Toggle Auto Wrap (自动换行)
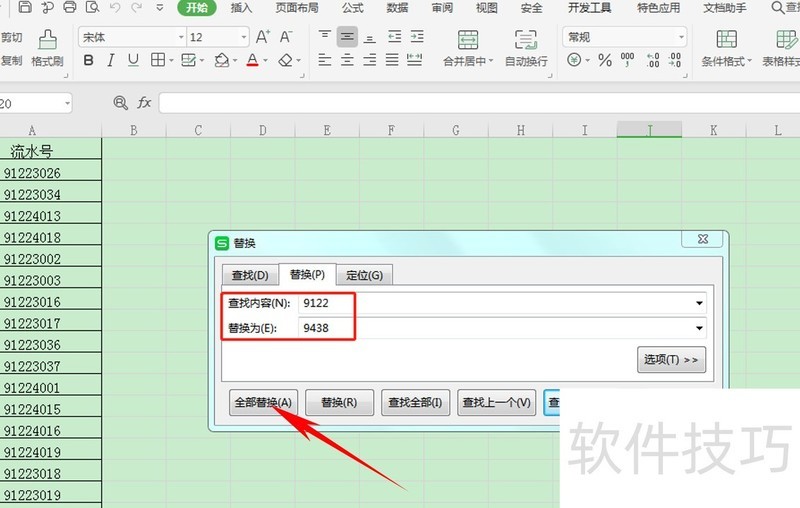800x508 pixels. click(x=526, y=48)
